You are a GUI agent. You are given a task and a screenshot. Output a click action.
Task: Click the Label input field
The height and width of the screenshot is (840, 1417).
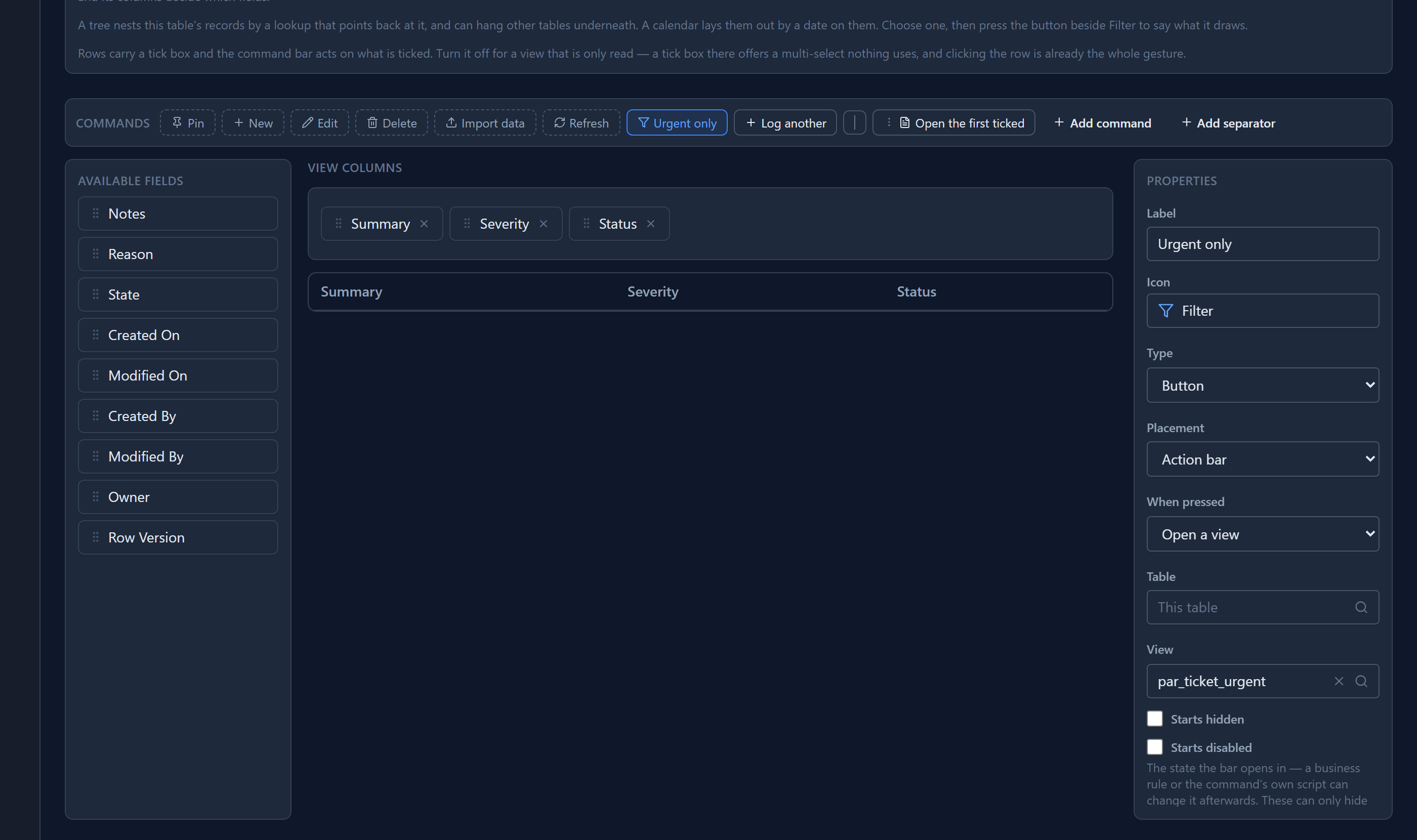[1263, 244]
